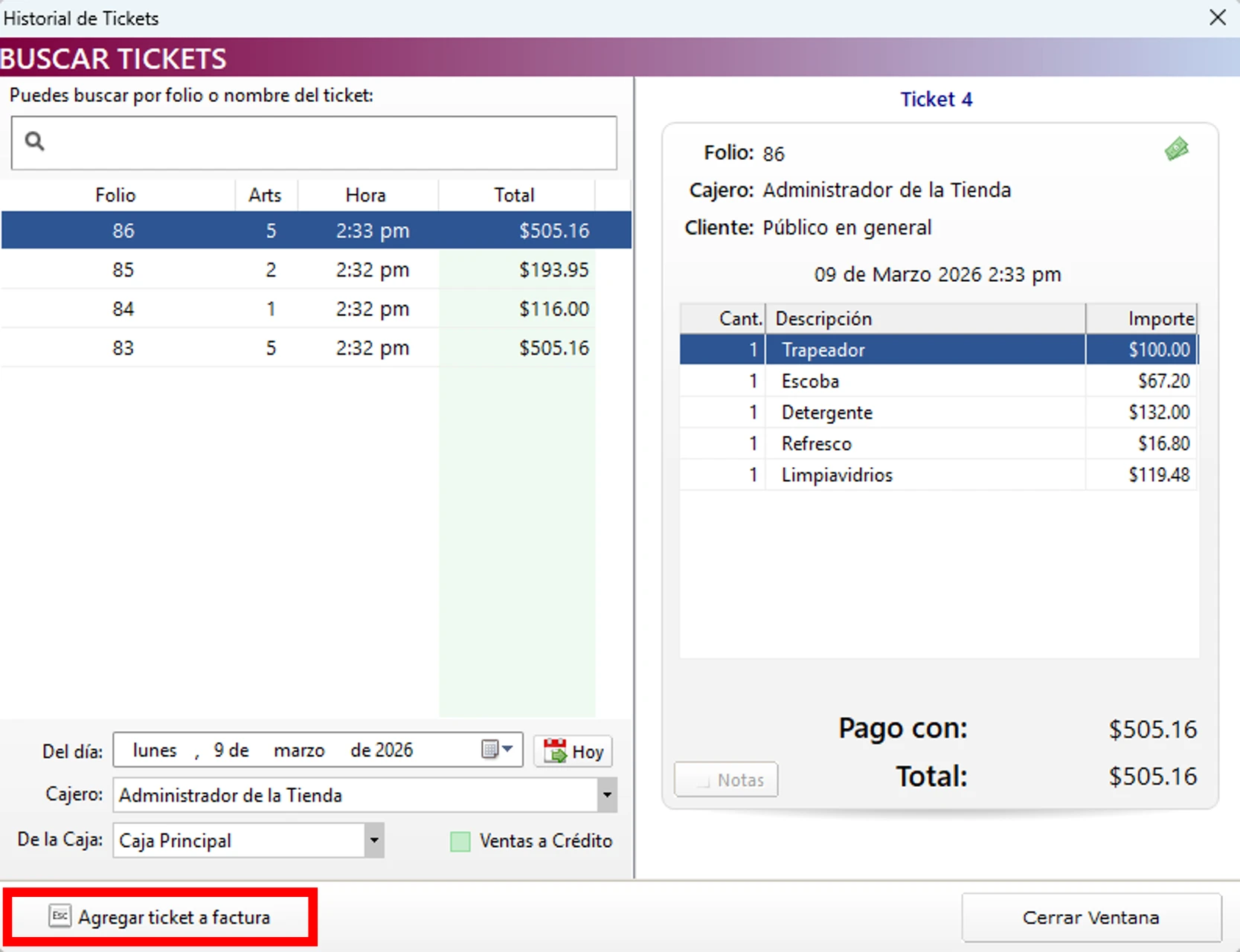1240x952 pixels.
Task: Click the Notas note icon
Action: pos(702,779)
